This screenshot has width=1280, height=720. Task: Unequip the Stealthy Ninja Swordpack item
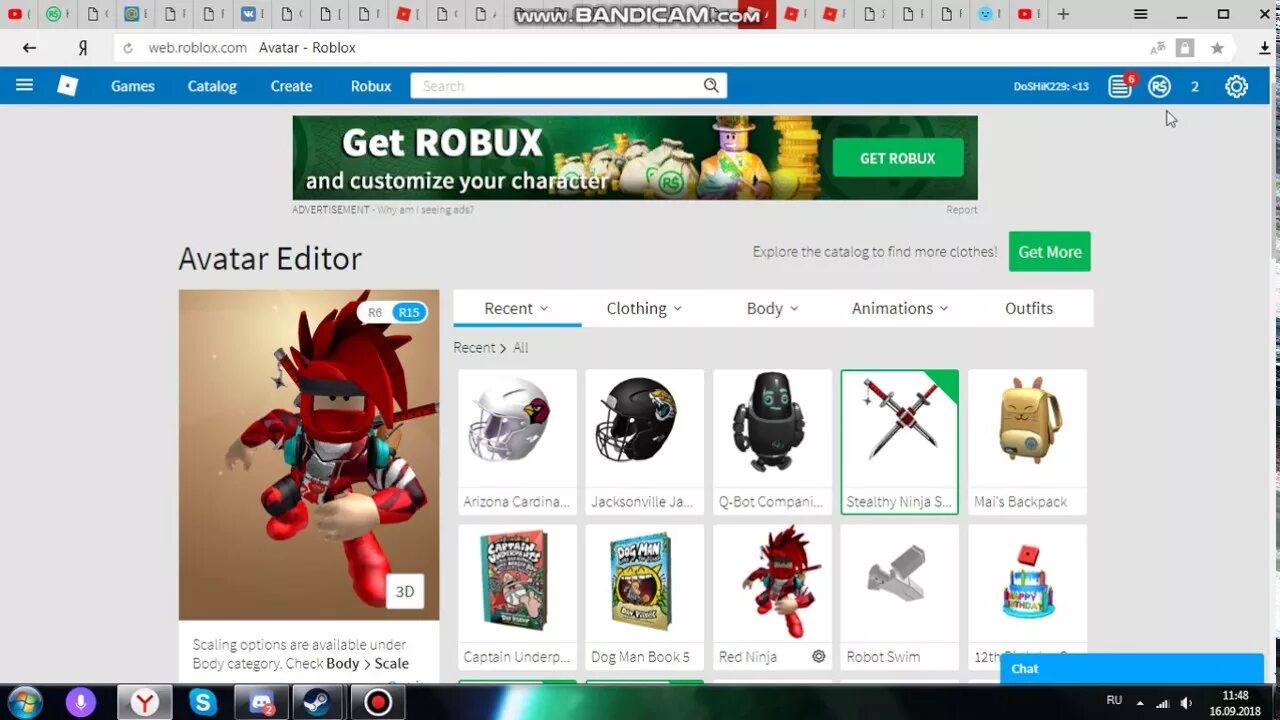(899, 442)
